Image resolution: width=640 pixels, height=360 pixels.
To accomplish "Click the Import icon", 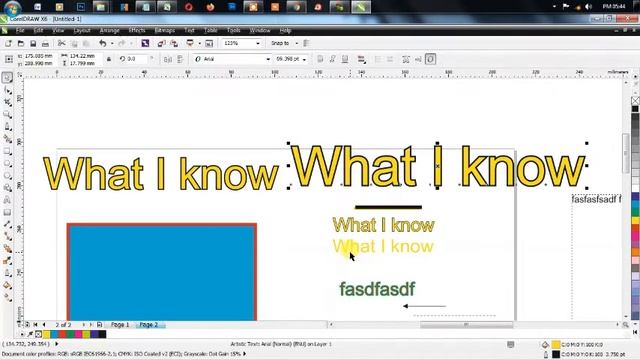I will click(x=162, y=43).
